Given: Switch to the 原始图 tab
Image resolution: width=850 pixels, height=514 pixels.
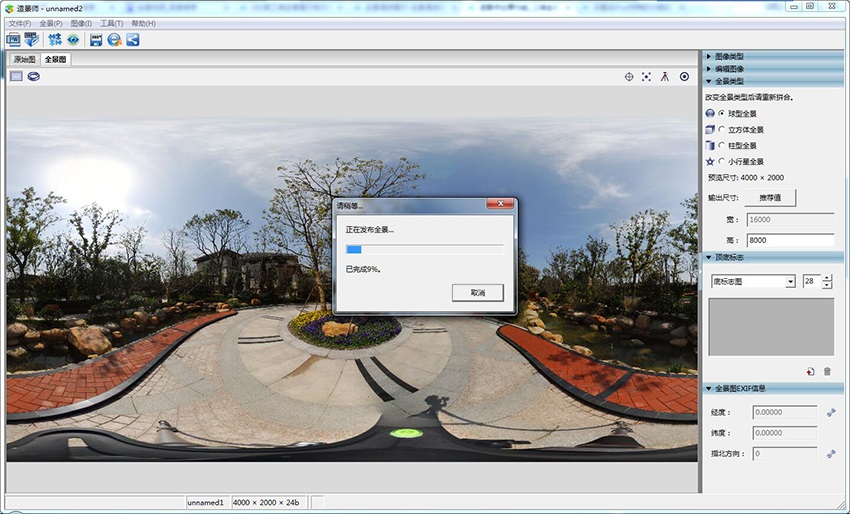Looking at the screenshot, I should coord(23,60).
